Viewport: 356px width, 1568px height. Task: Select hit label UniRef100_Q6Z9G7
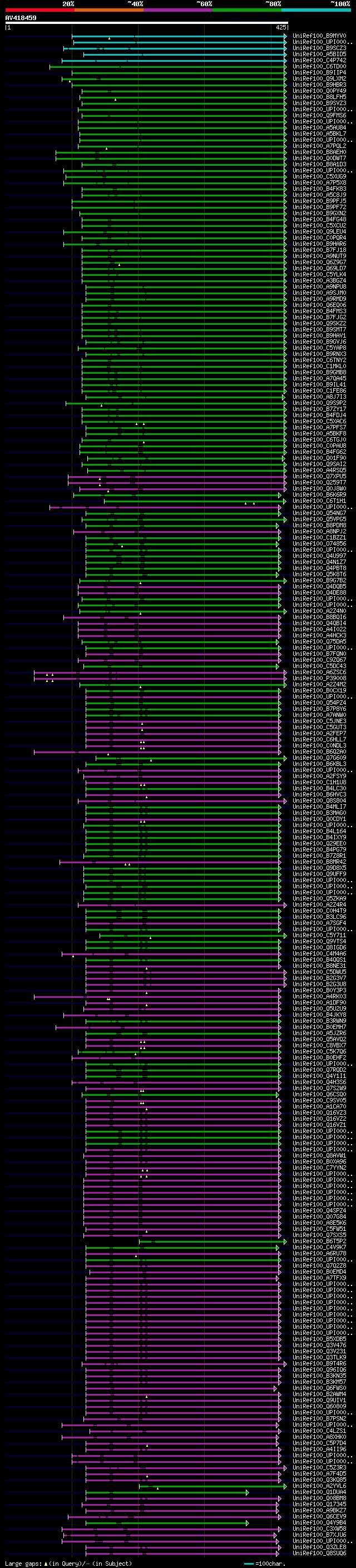tap(319, 263)
